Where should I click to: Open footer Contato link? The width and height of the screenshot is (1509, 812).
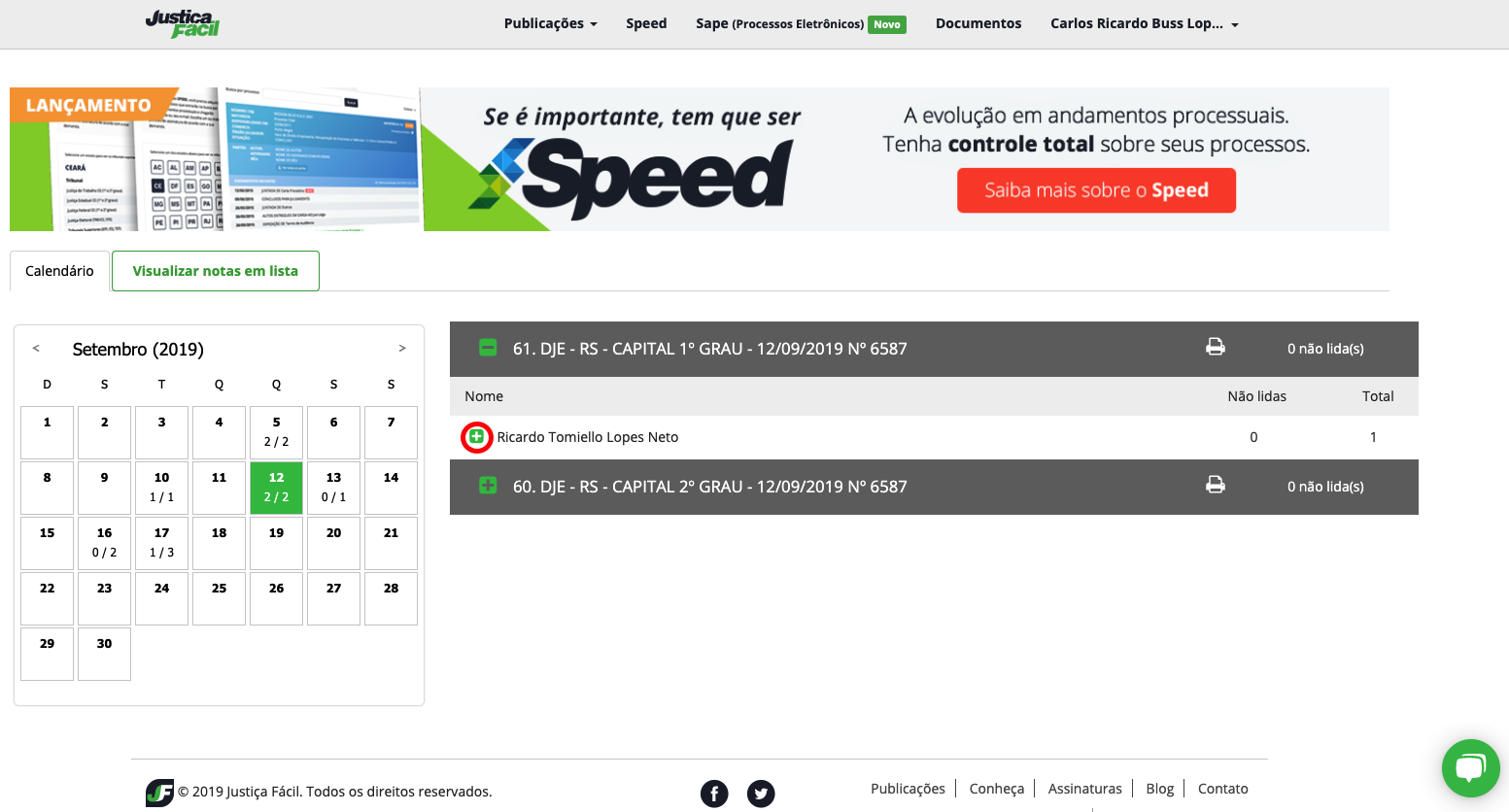[1222, 789]
